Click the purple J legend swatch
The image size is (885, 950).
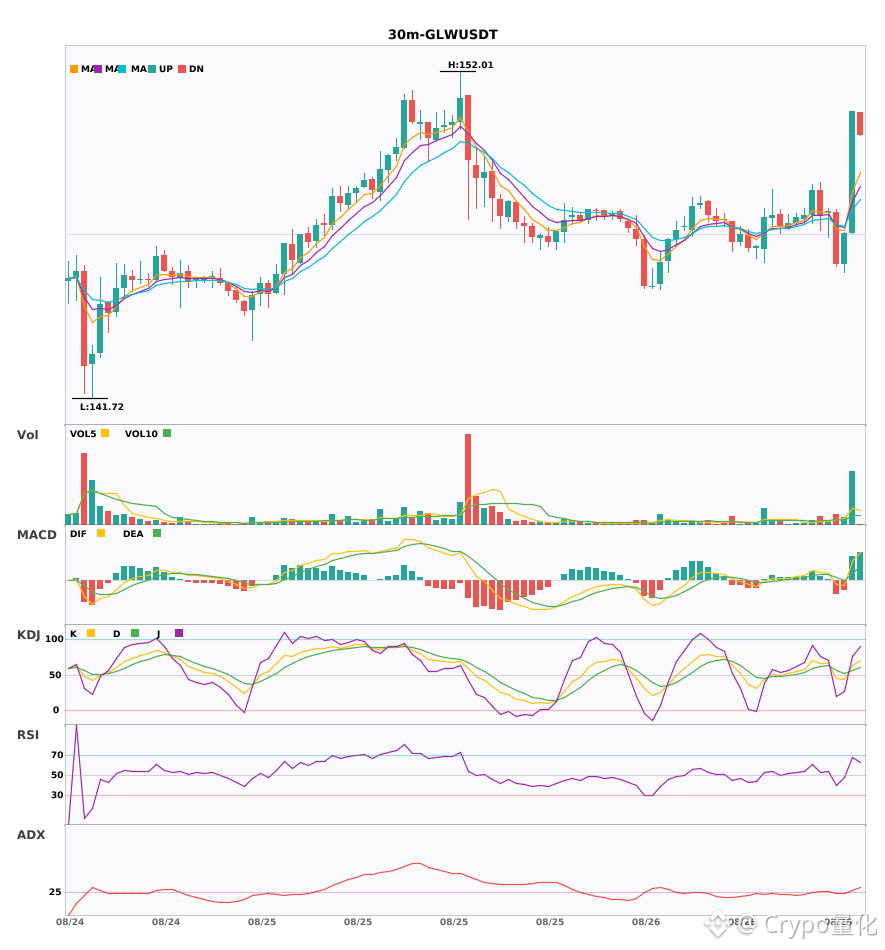coord(179,633)
